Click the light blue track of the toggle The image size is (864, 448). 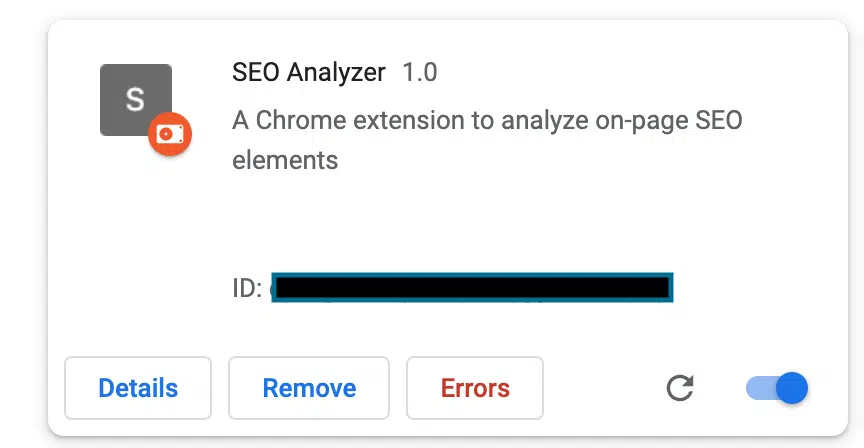pos(758,388)
